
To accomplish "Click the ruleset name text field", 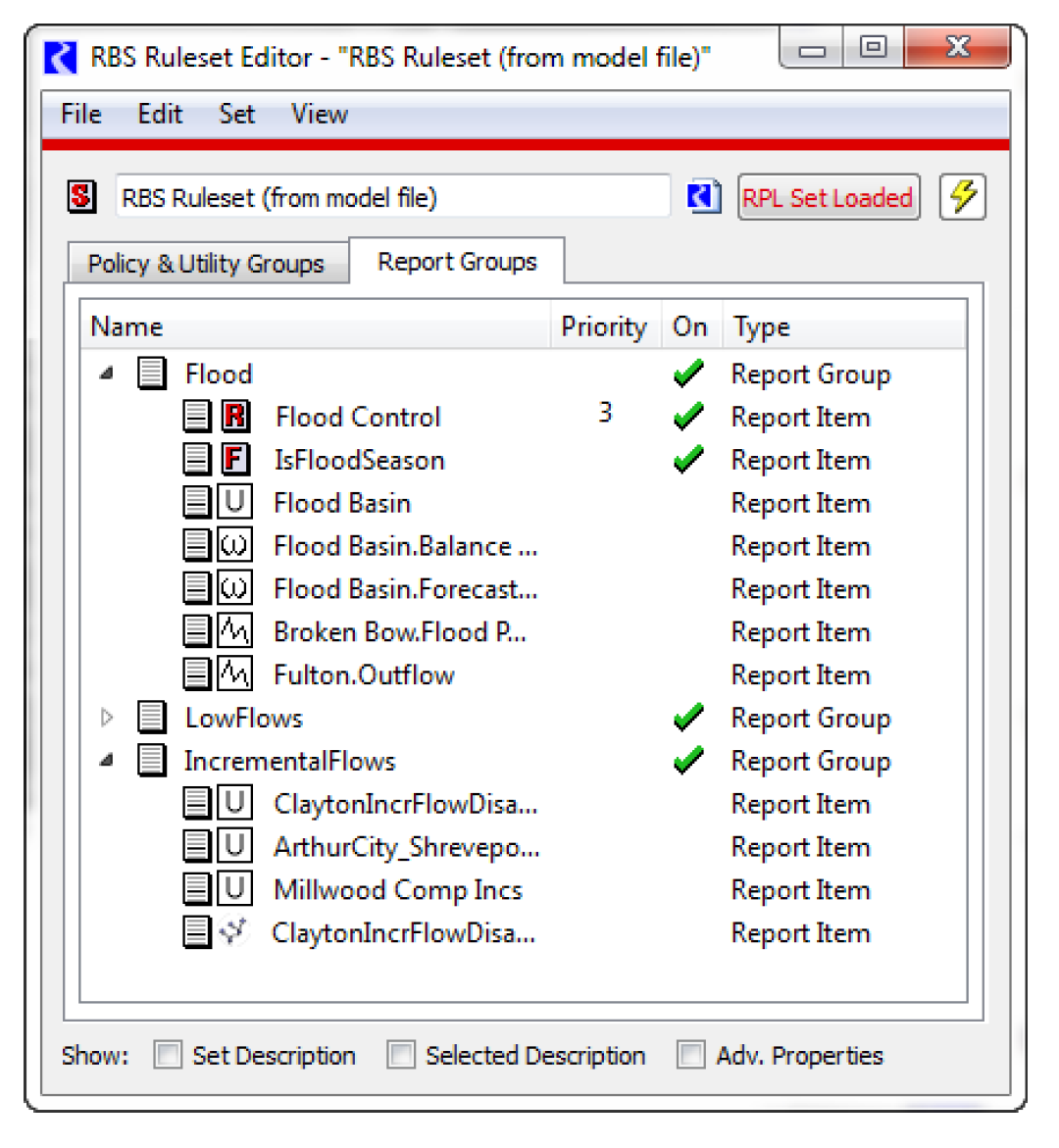I will tap(392, 197).
